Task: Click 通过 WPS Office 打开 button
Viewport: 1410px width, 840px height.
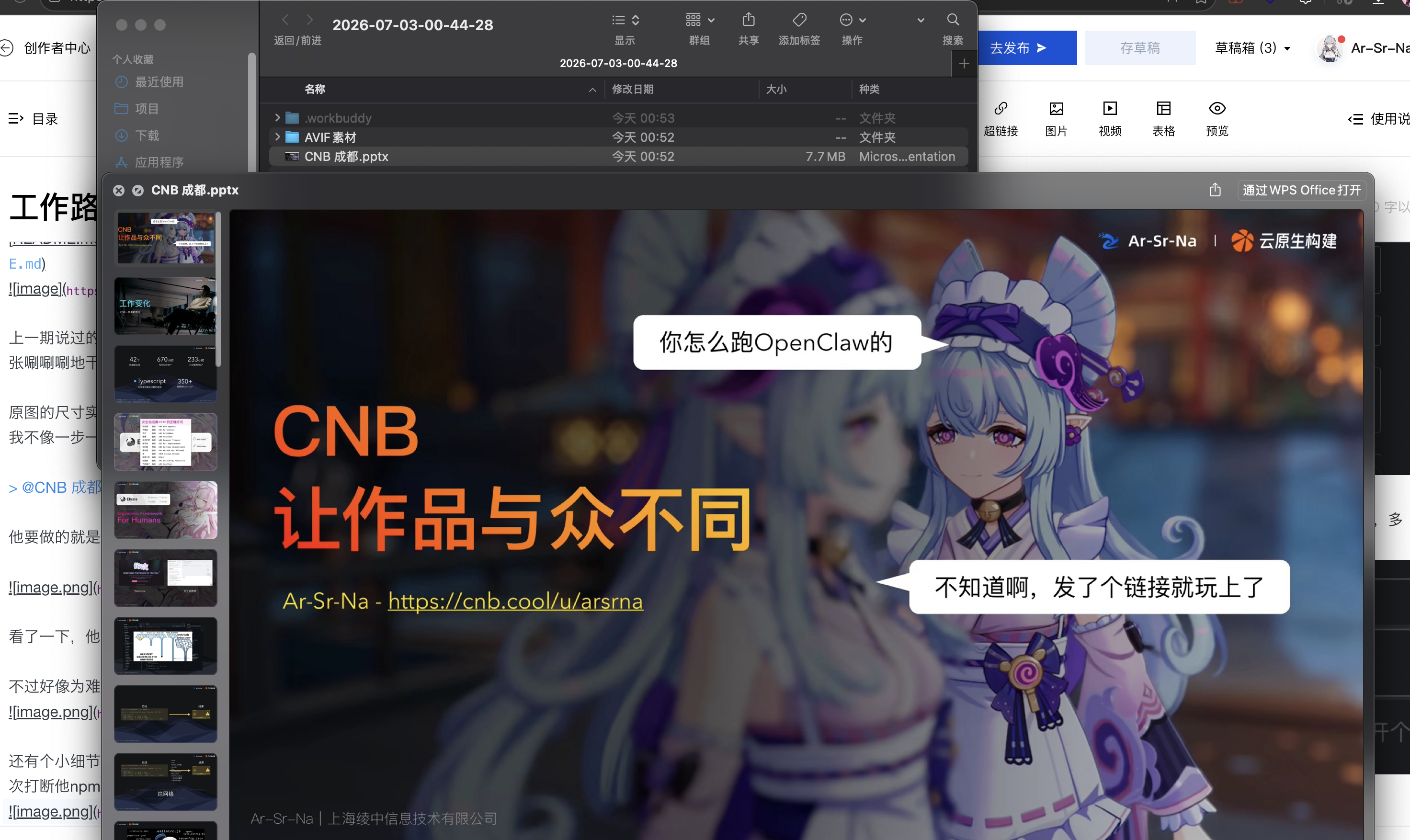Action: (x=1301, y=190)
